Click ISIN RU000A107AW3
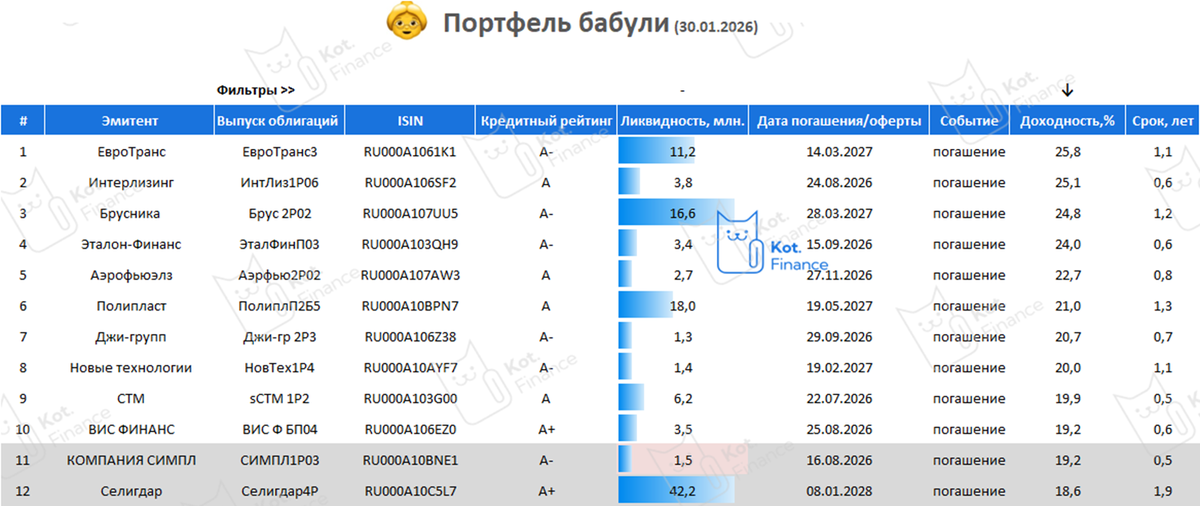The image size is (1200, 506). [x=410, y=275]
